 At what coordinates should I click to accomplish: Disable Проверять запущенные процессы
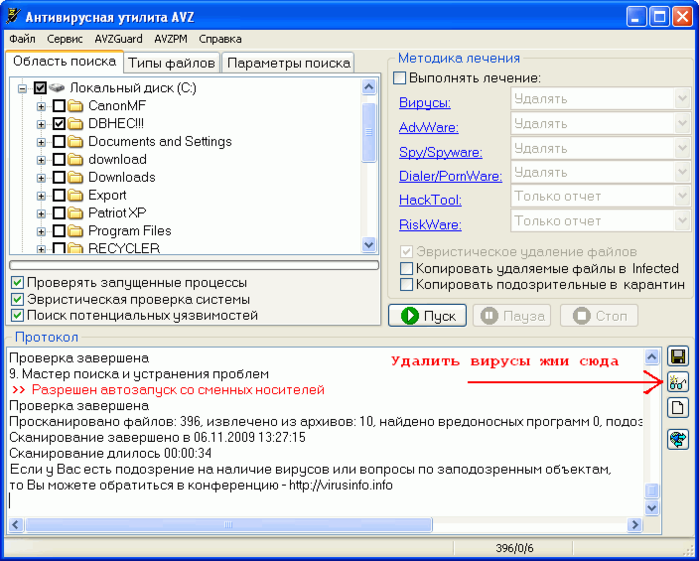pyautogui.click(x=17, y=283)
